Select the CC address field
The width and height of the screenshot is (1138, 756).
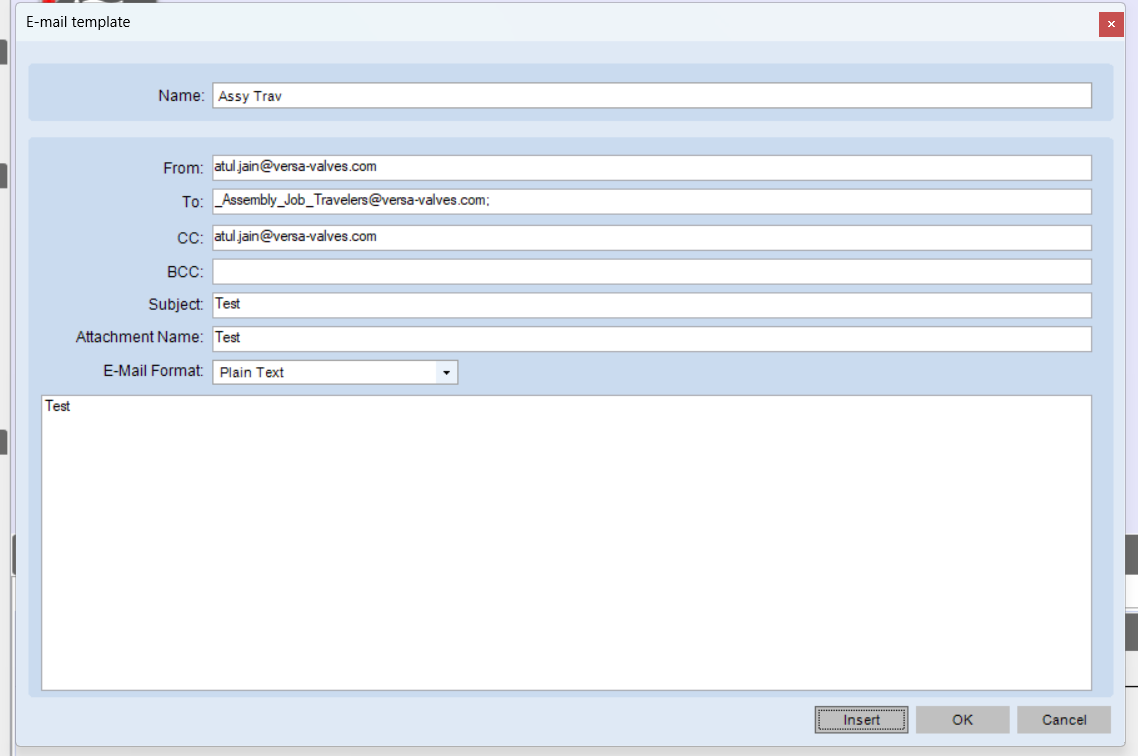coord(652,238)
